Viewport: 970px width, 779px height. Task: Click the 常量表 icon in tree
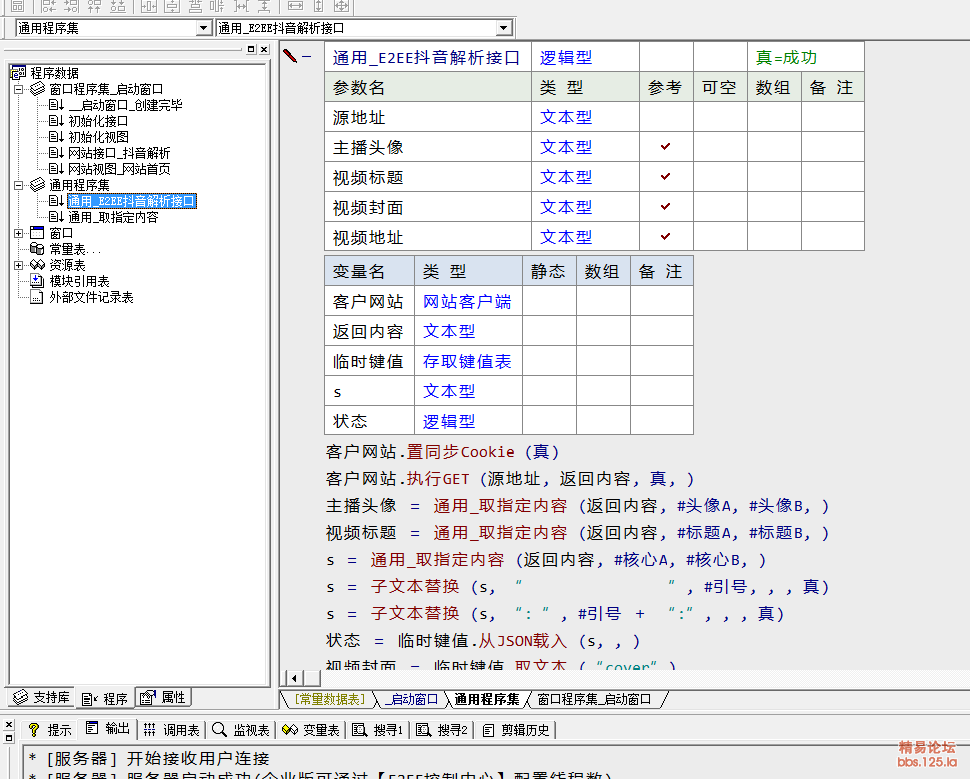(x=38, y=249)
